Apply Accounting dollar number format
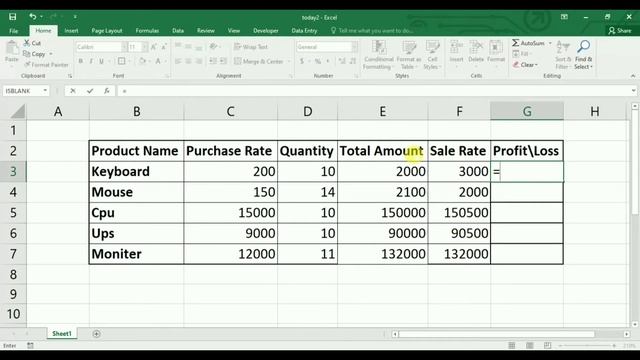The image size is (640, 360). [x=302, y=61]
